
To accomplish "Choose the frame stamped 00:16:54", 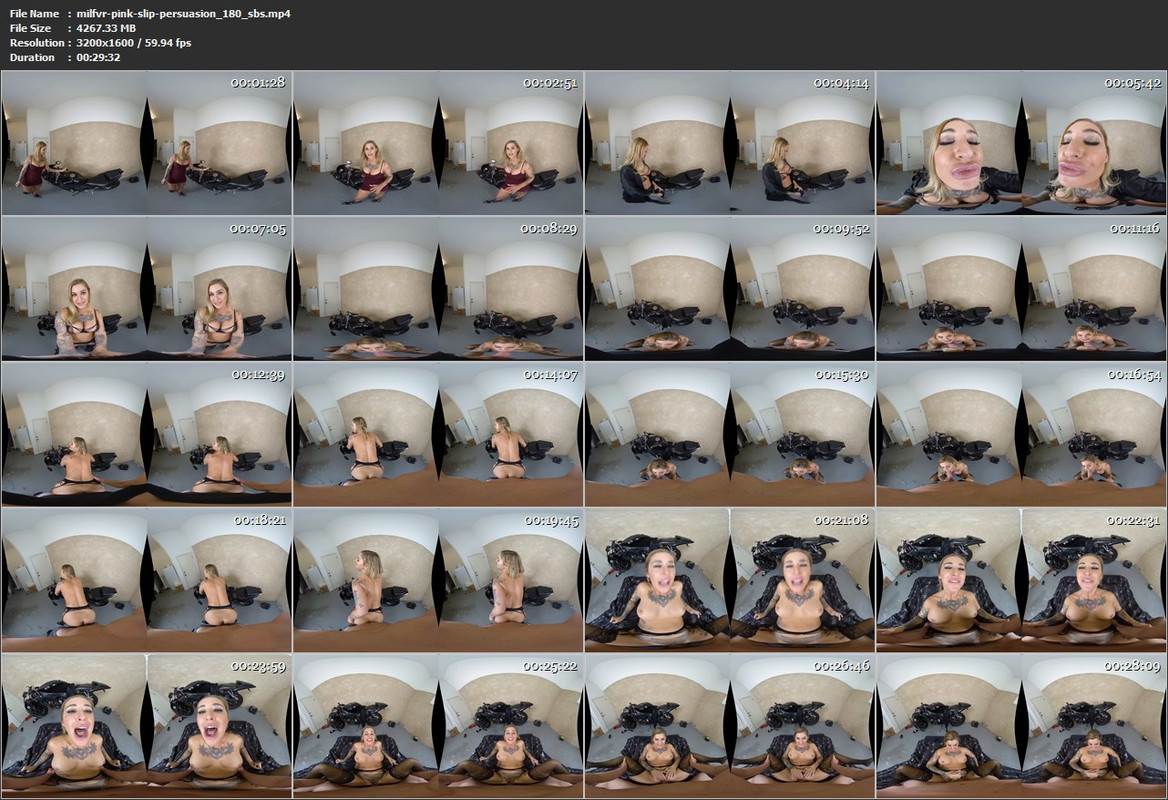I will click(1021, 435).
